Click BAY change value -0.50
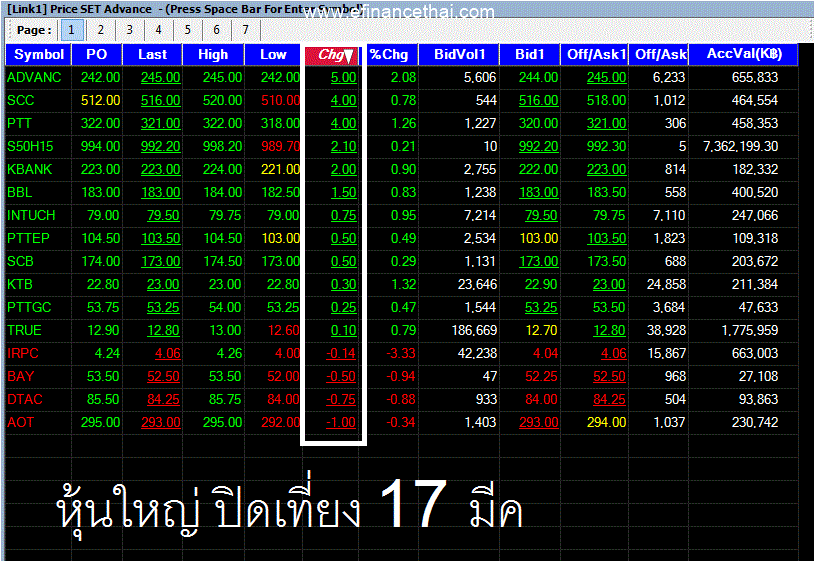The image size is (814, 561). (x=341, y=376)
